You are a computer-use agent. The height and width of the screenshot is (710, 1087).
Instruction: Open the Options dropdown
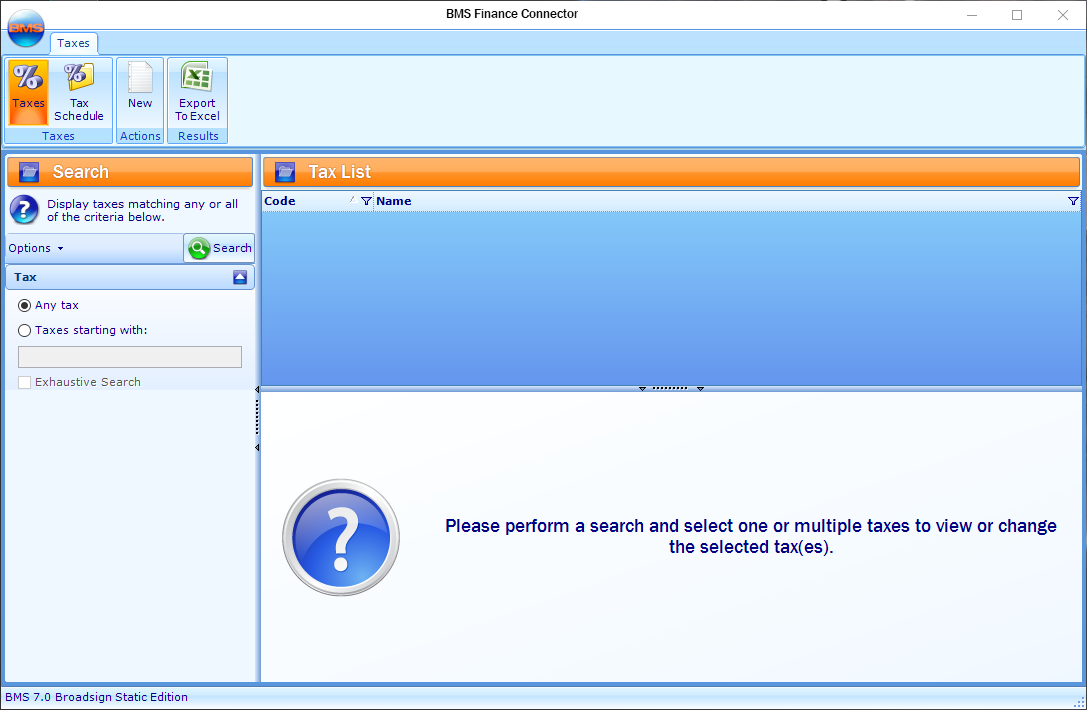click(x=36, y=248)
